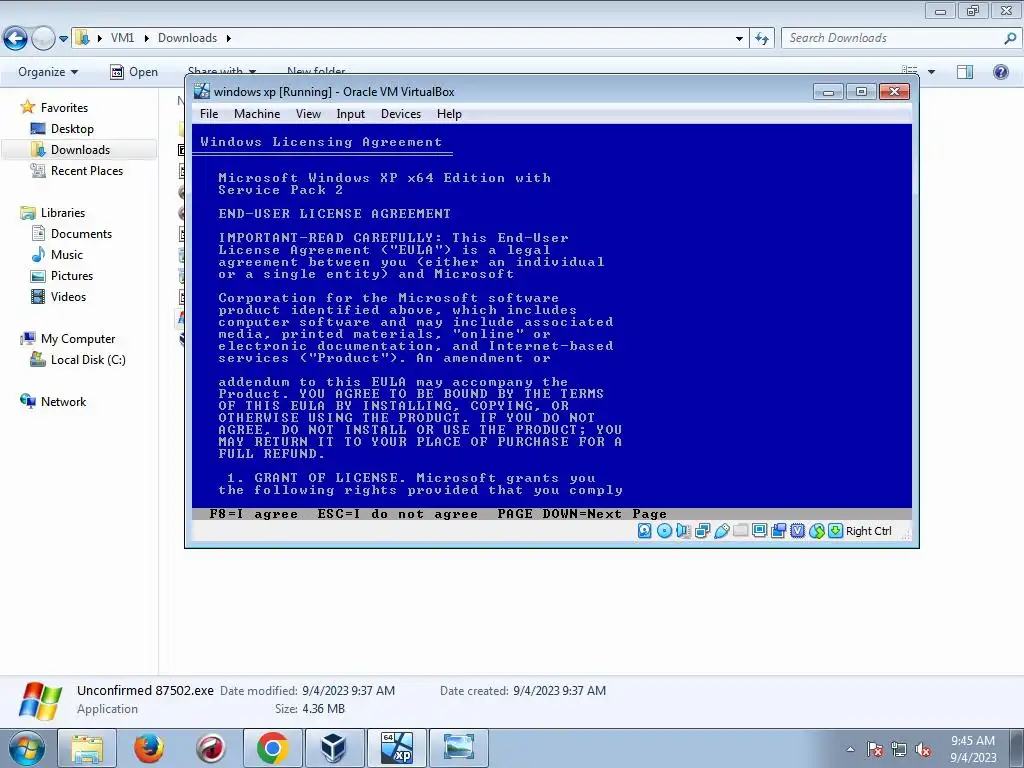Open the VirtualBox Devices menu
Screen dimensions: 1024x768
pos(401,114)
